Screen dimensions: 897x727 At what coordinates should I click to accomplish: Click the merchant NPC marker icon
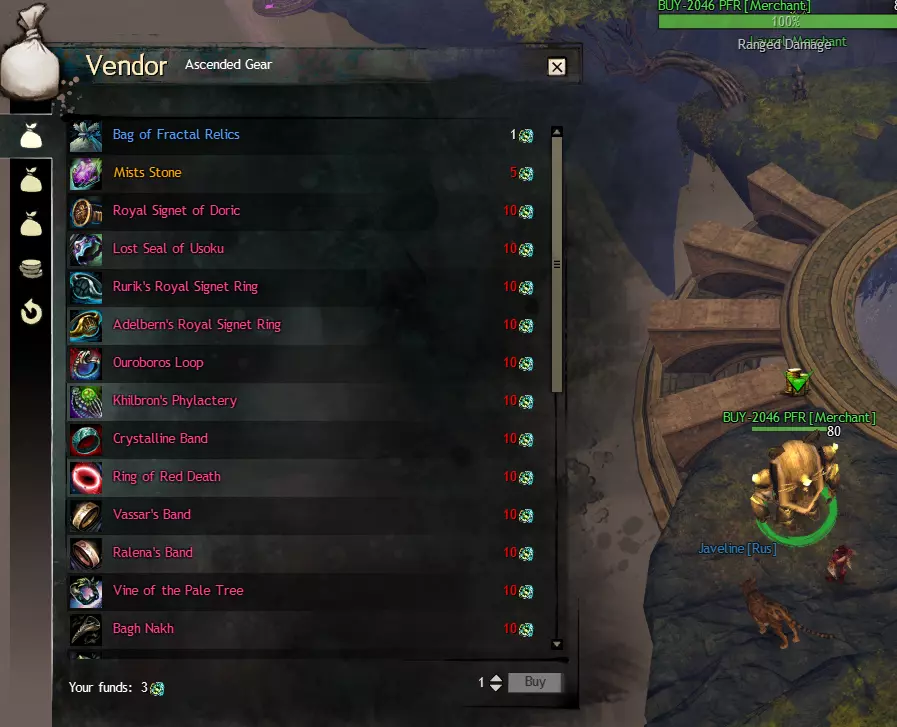point(797,382)
